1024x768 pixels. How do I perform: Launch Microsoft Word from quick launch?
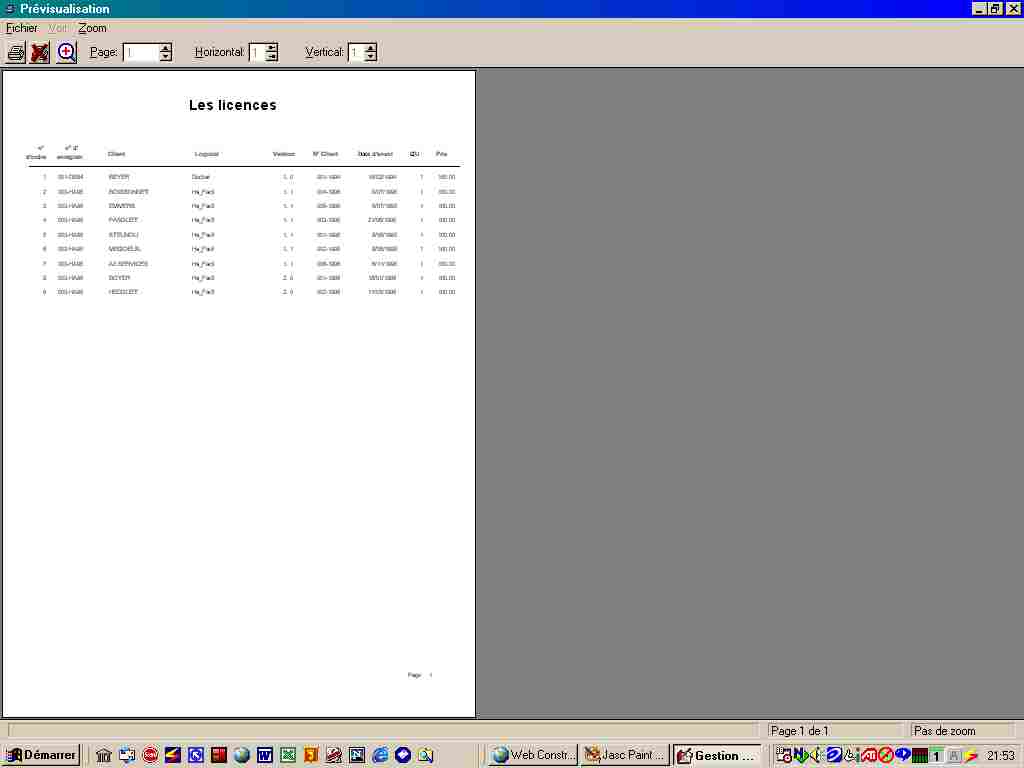tap(264, 756)
